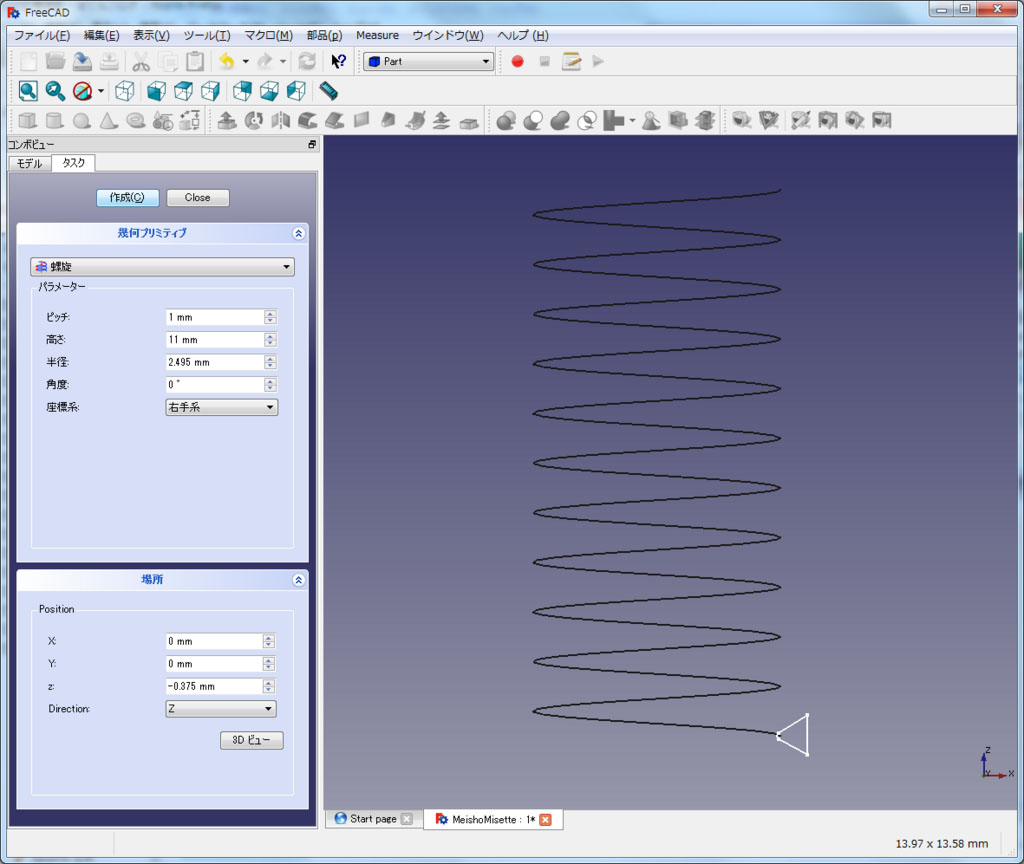Open the 螺旋 primitive type dropdown

pos(162,266)
